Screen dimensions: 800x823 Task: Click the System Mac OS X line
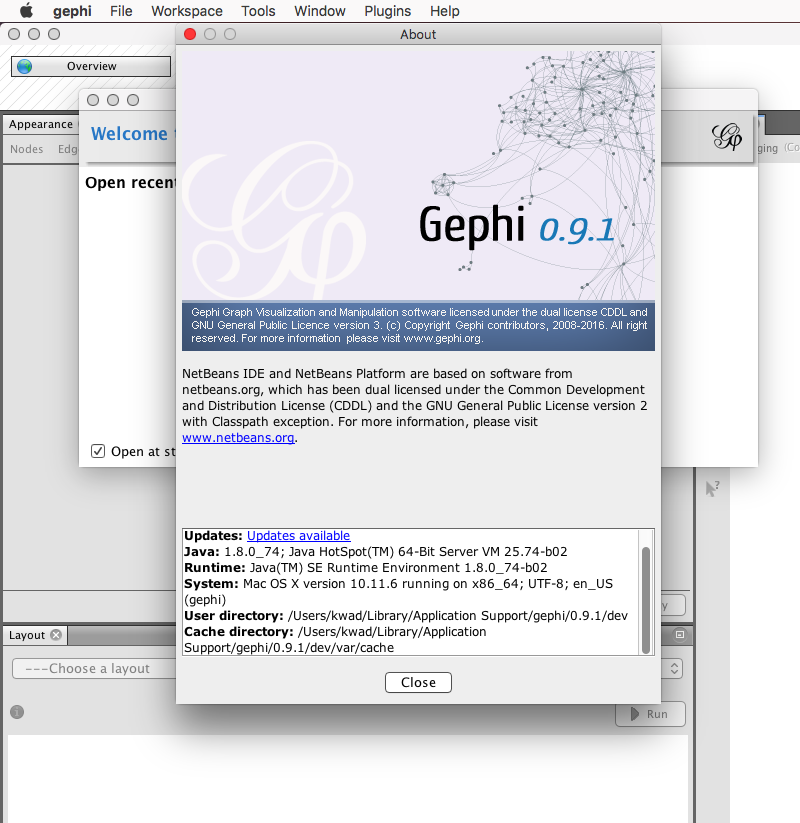[398, 592]
